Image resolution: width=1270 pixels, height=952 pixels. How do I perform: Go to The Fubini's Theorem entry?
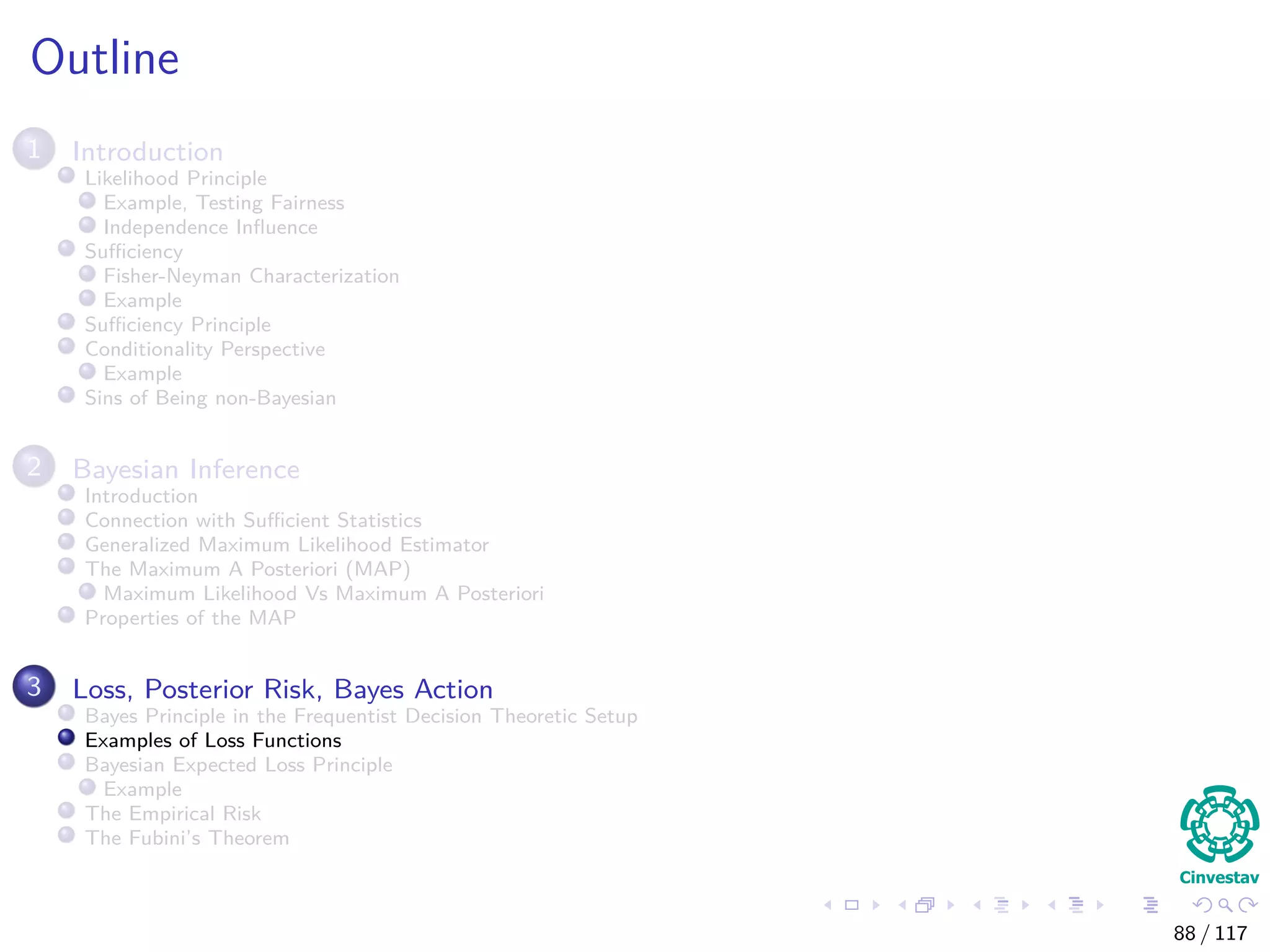[x=187, y=838]
